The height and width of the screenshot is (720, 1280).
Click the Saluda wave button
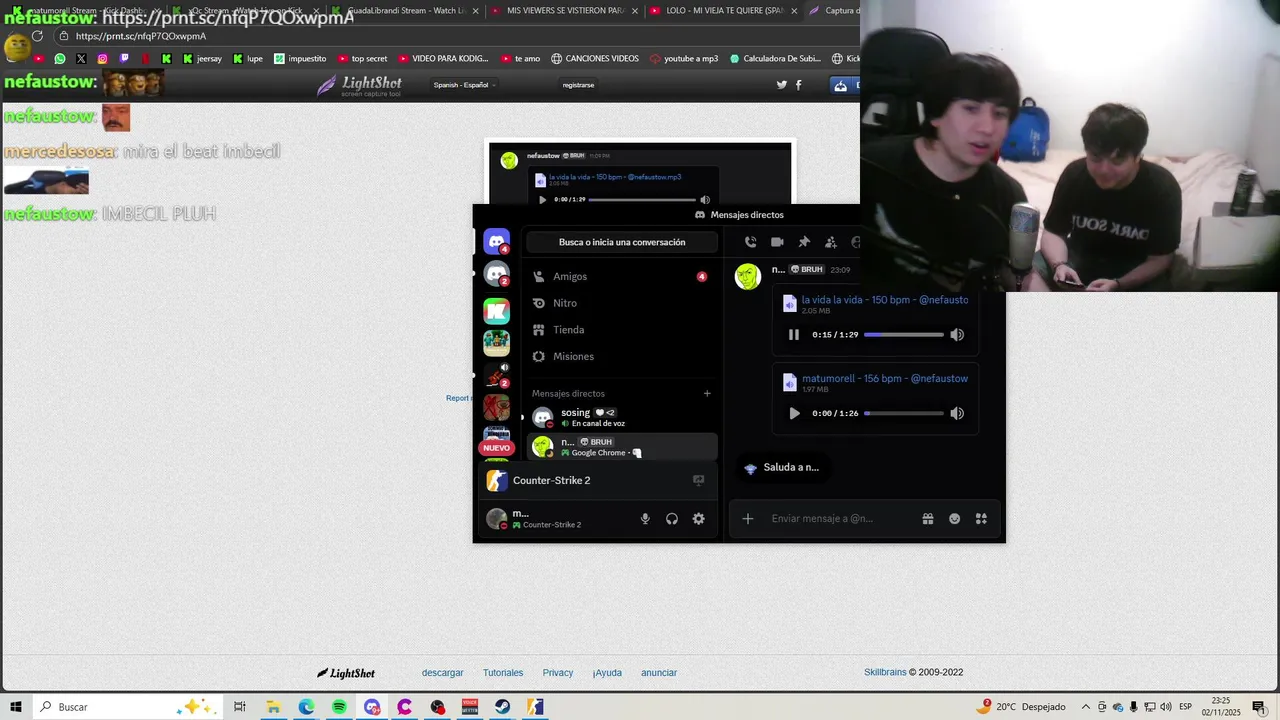pos(782,467)
